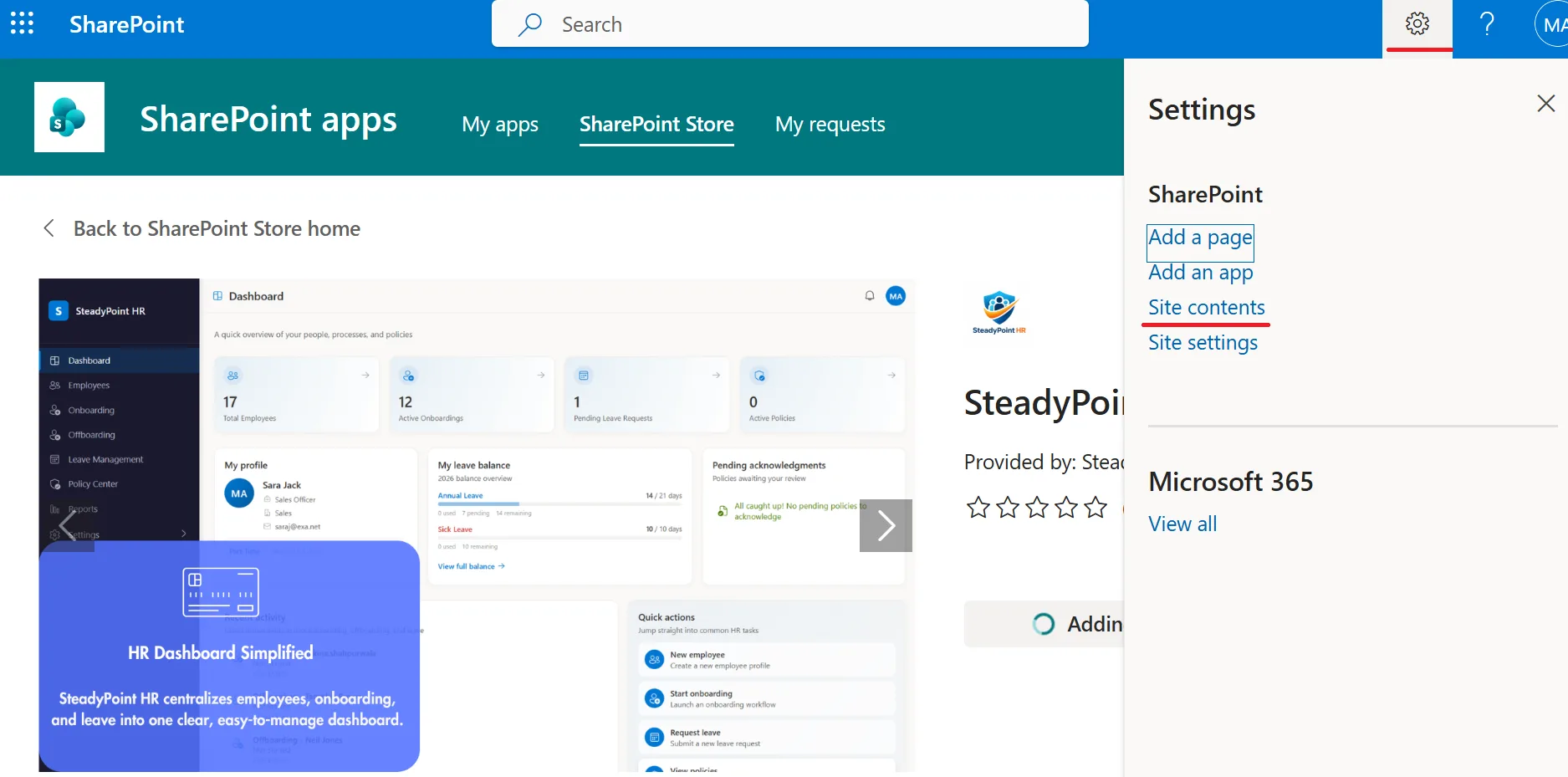This screenshot has width=1568, height=777.
Task: Click the SteadyPoint HR app logo
Action: tap(999, 313)
